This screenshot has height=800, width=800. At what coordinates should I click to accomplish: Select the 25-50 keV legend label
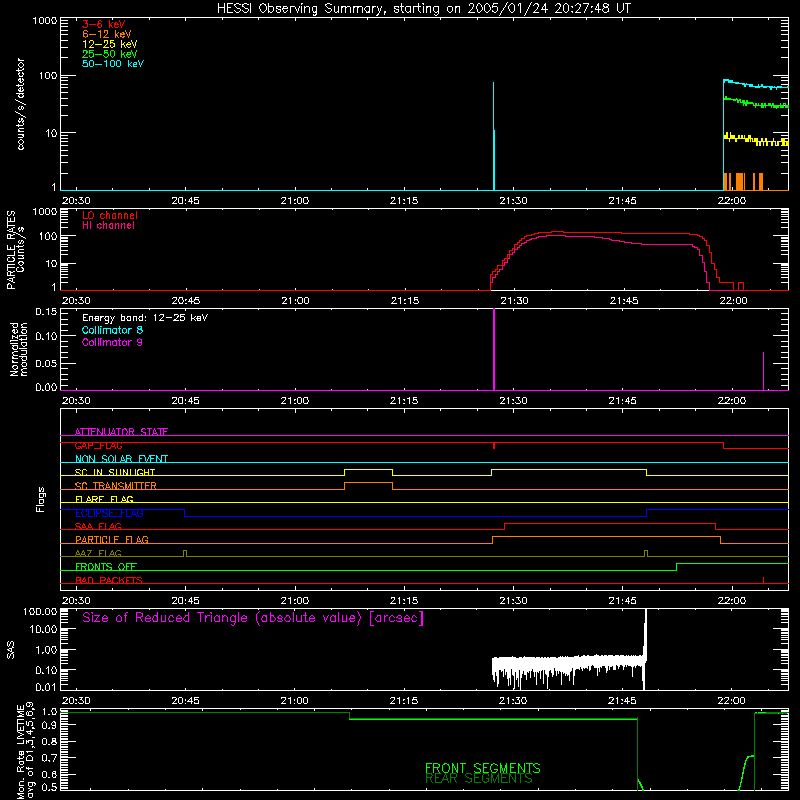click(x=110, y=54)
